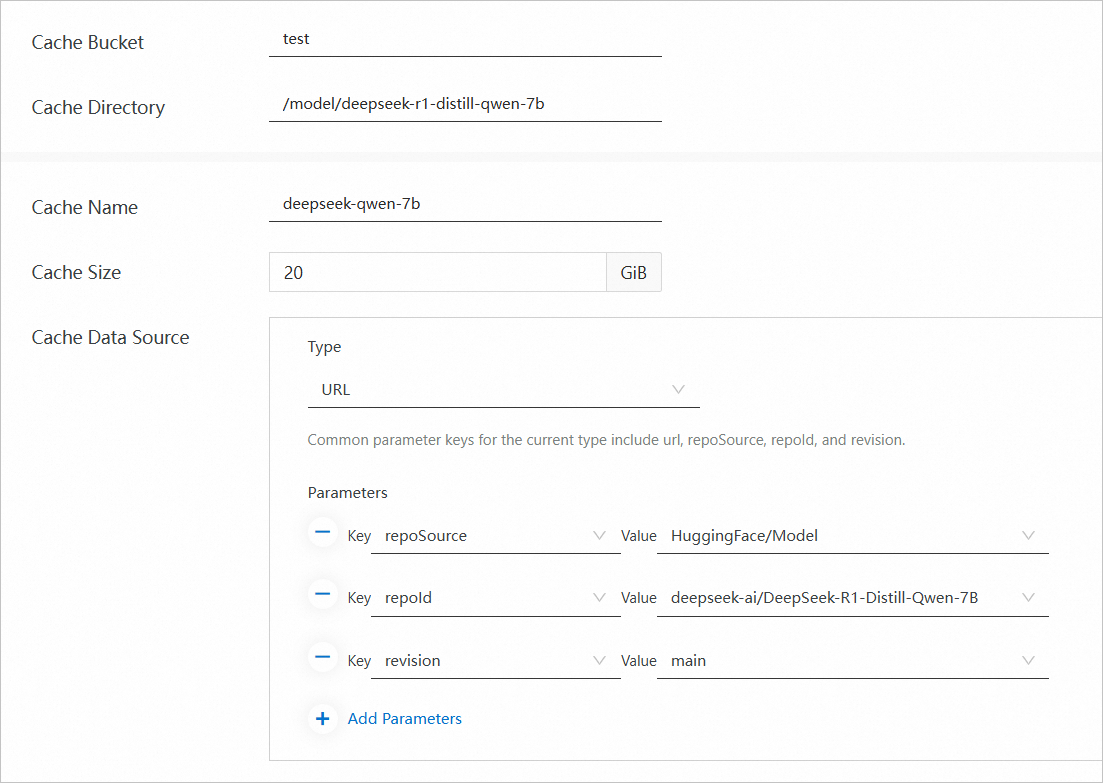
Task: Open the main value dropdown for revision
Action: point(1028,660)
